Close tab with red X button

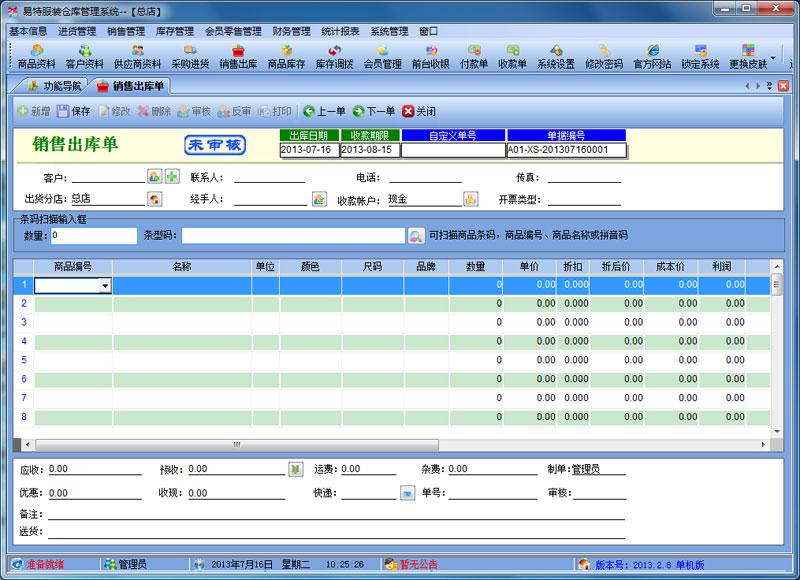tap(783, 86)
